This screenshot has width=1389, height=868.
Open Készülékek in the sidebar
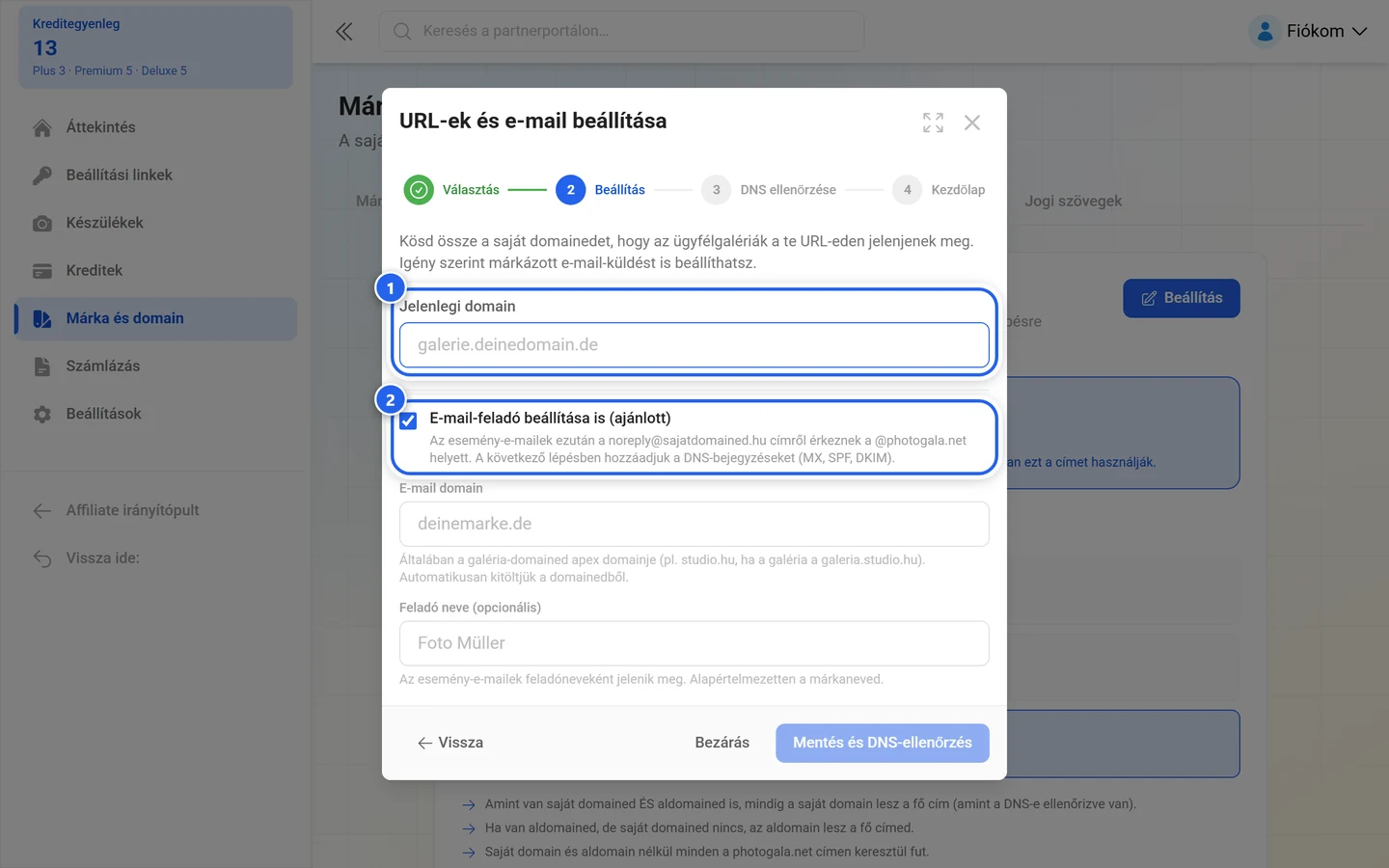tap(156, 223)
